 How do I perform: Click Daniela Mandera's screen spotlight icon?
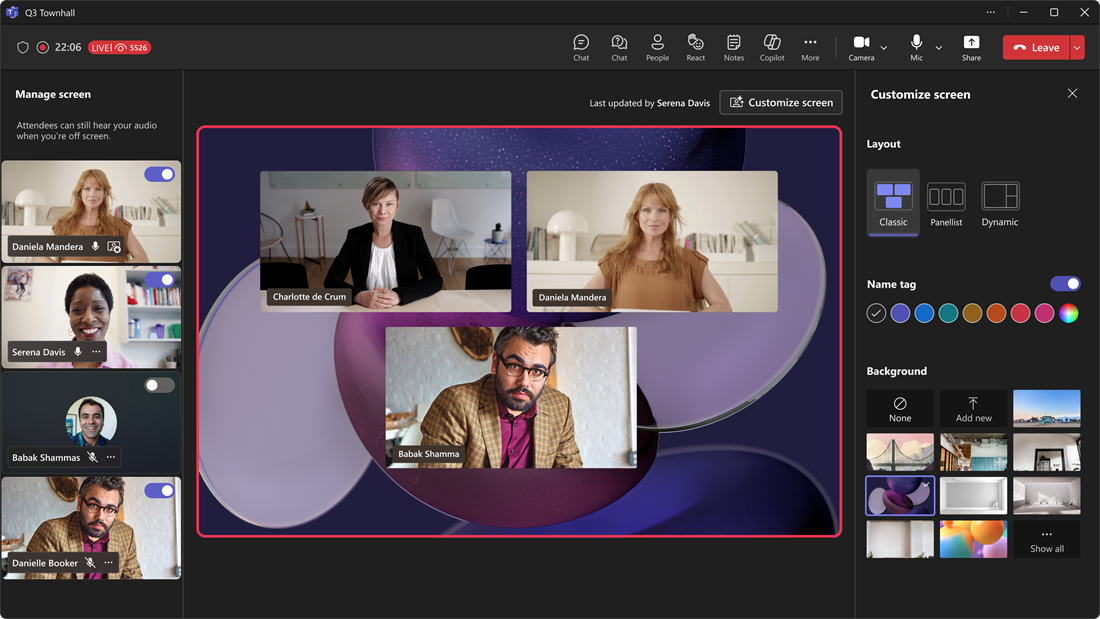pyautogui.click(x=114, y=246)
